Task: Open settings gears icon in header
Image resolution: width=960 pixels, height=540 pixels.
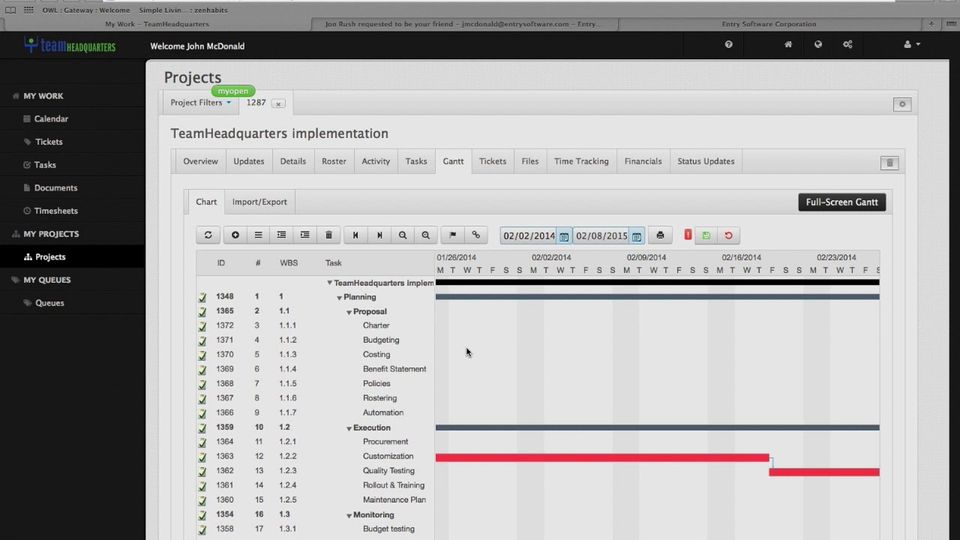Action: (x=848, y=44)
